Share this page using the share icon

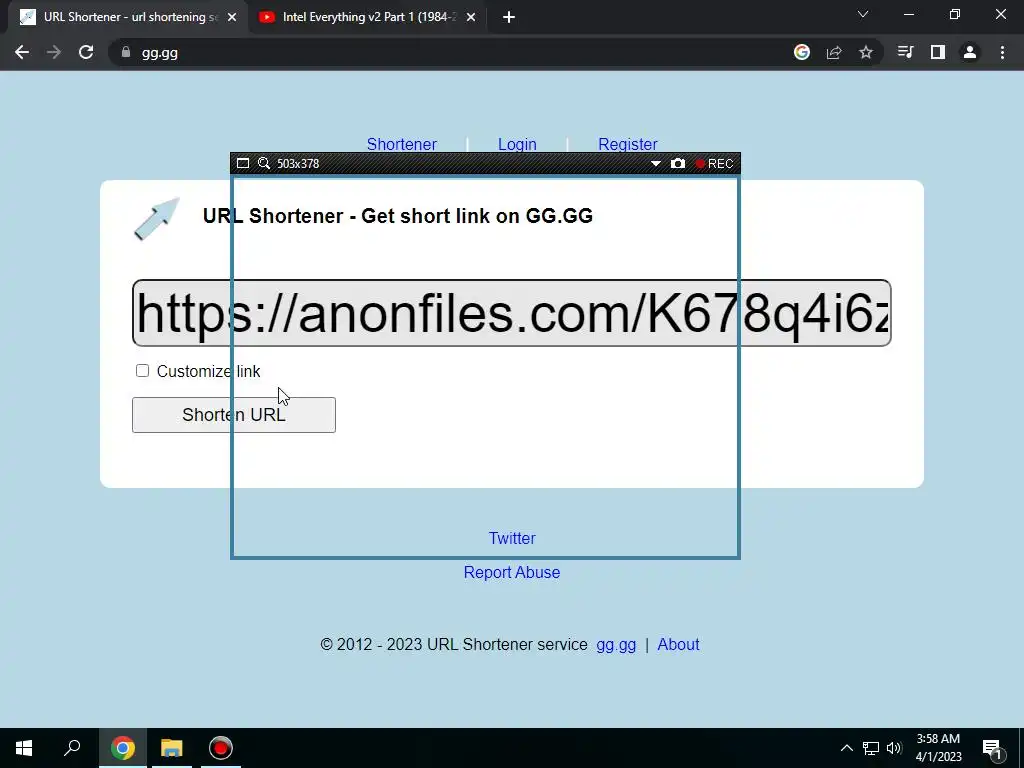pyautogui.click(x=834, y=52)
